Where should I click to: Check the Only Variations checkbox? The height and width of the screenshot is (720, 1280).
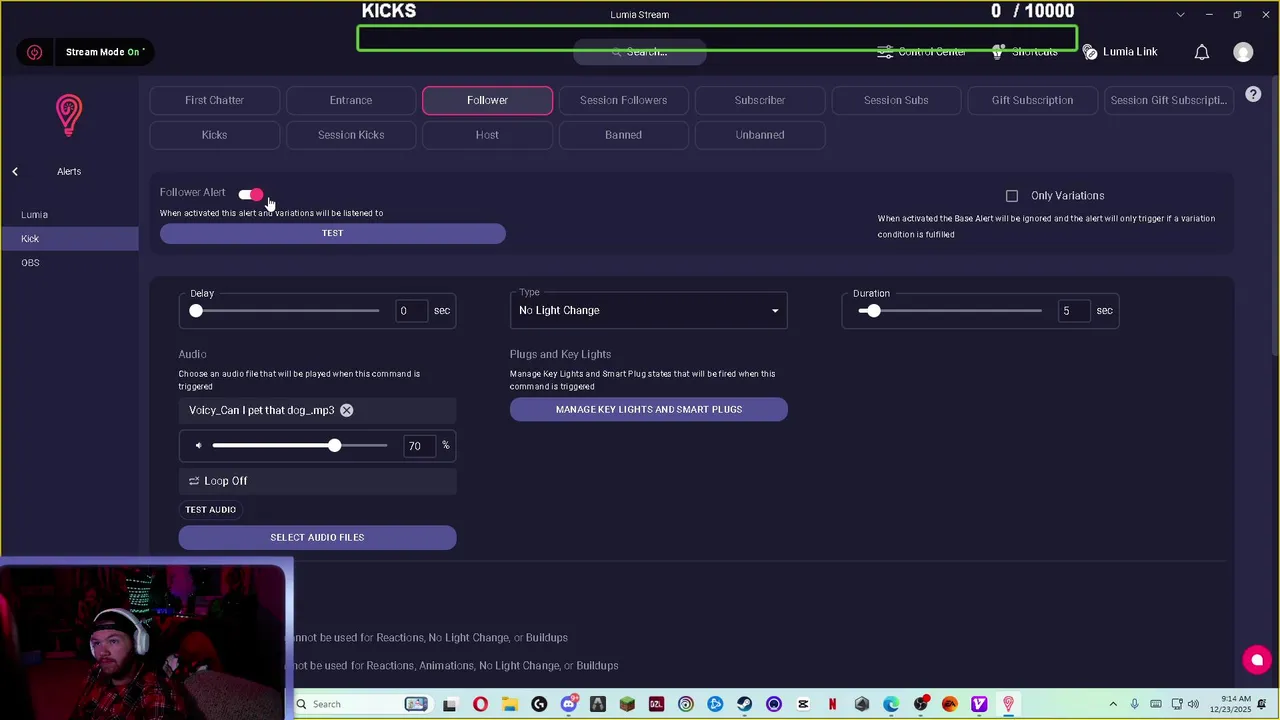point(1012,196)
